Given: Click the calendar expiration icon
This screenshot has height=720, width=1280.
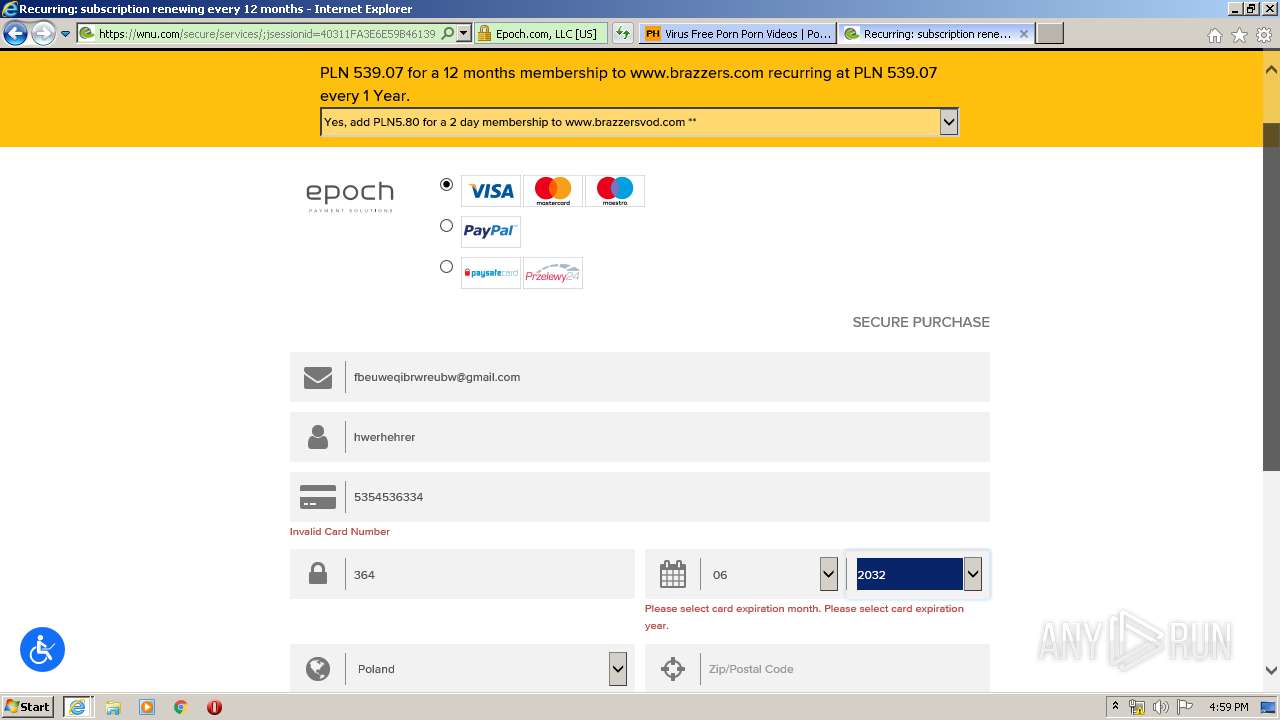Looking at the screenshot, I should (673, 574).
